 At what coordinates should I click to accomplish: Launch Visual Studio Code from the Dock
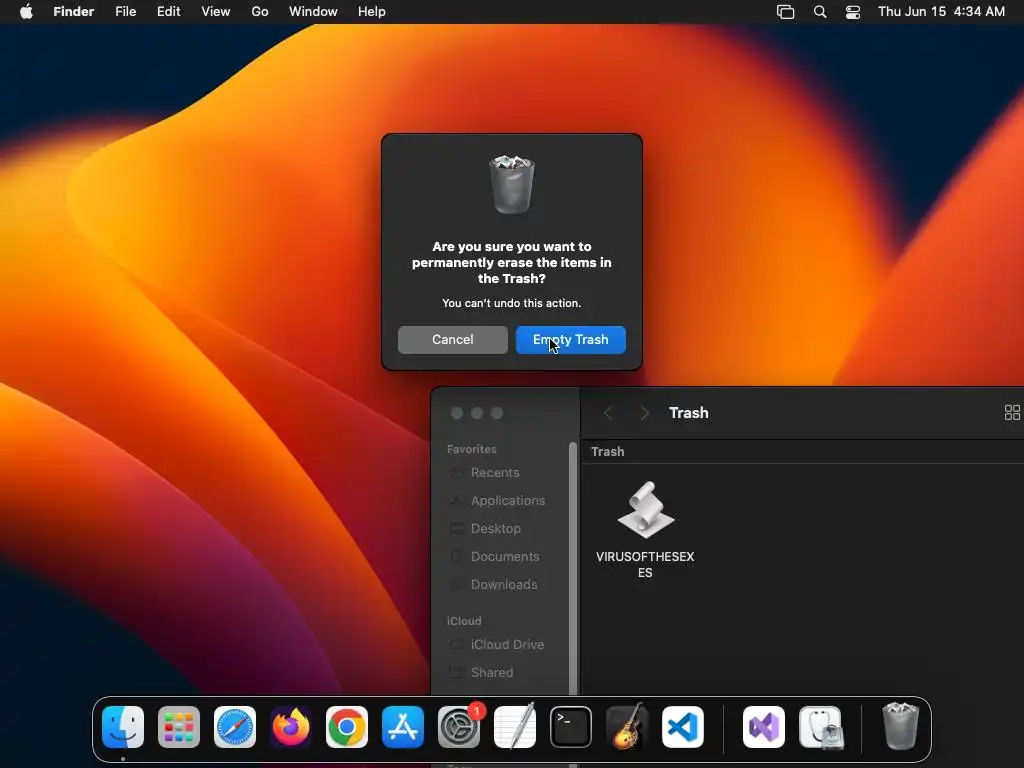click(x=683, y=727)
